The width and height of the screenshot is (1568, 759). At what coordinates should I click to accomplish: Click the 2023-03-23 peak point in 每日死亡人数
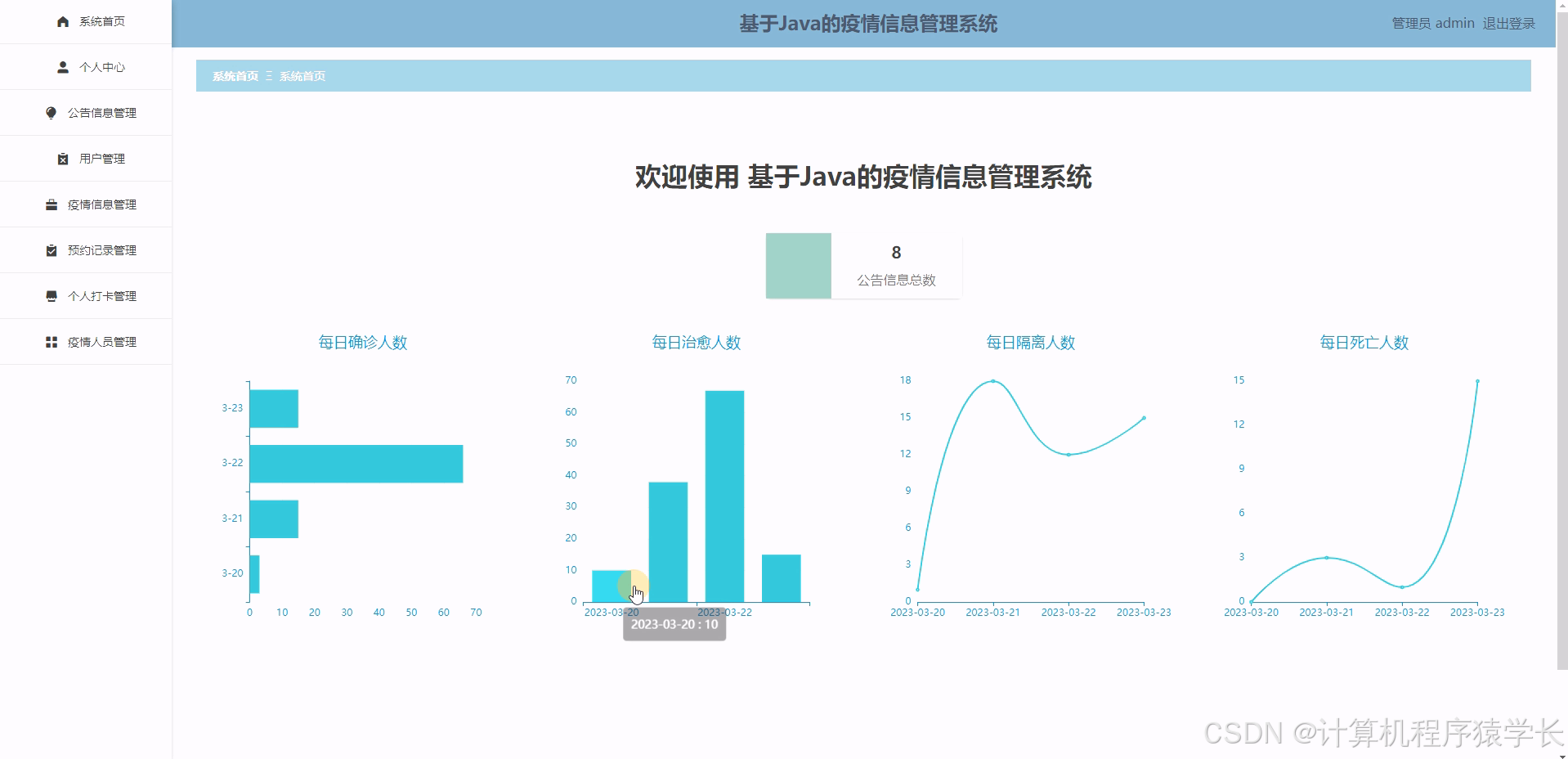click(1477, 381)
